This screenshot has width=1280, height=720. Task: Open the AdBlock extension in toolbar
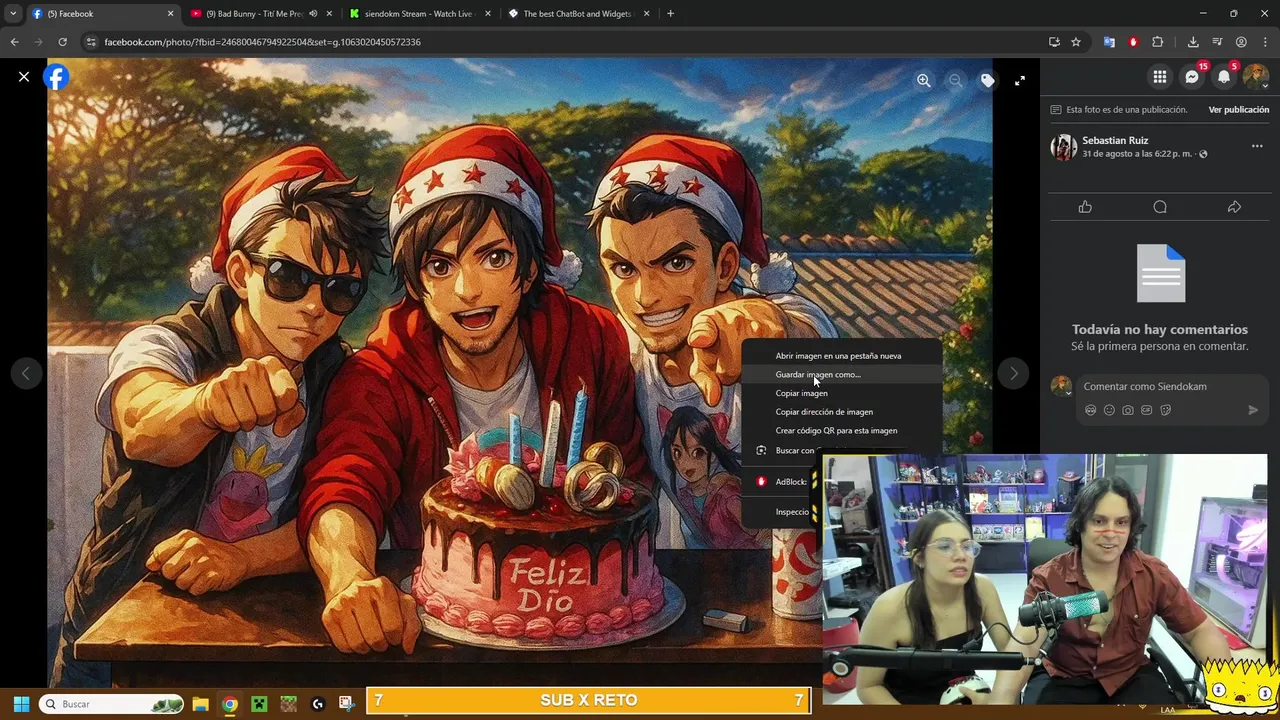point(1133,42)
